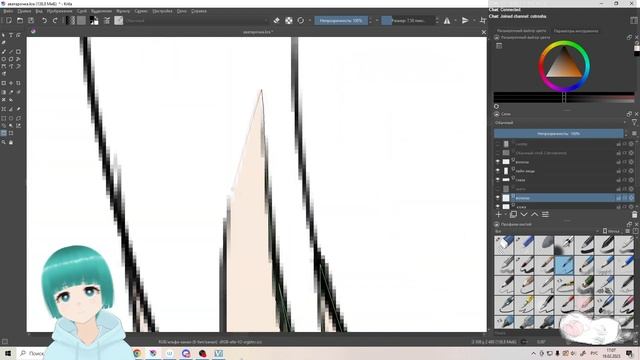Screen dimensions: 640x360
Task: Move the layer down in the stack
Action: (524, 214)
